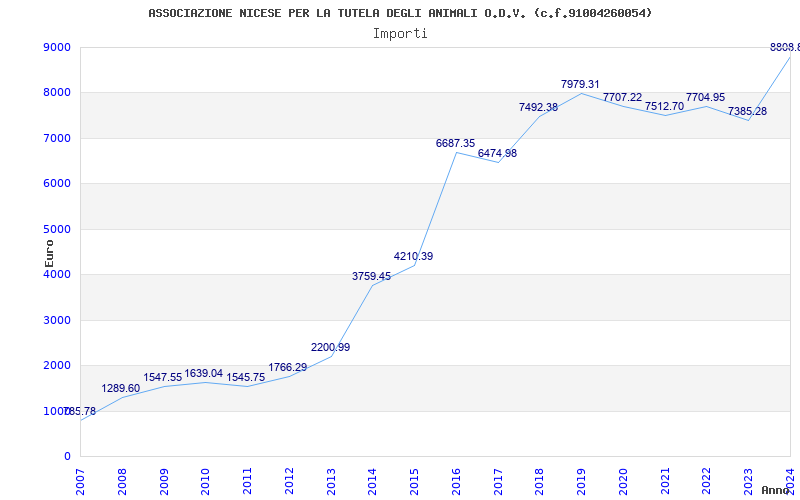Select data label 1766.29
The image size is (800, 500).
tap(288, 367)
